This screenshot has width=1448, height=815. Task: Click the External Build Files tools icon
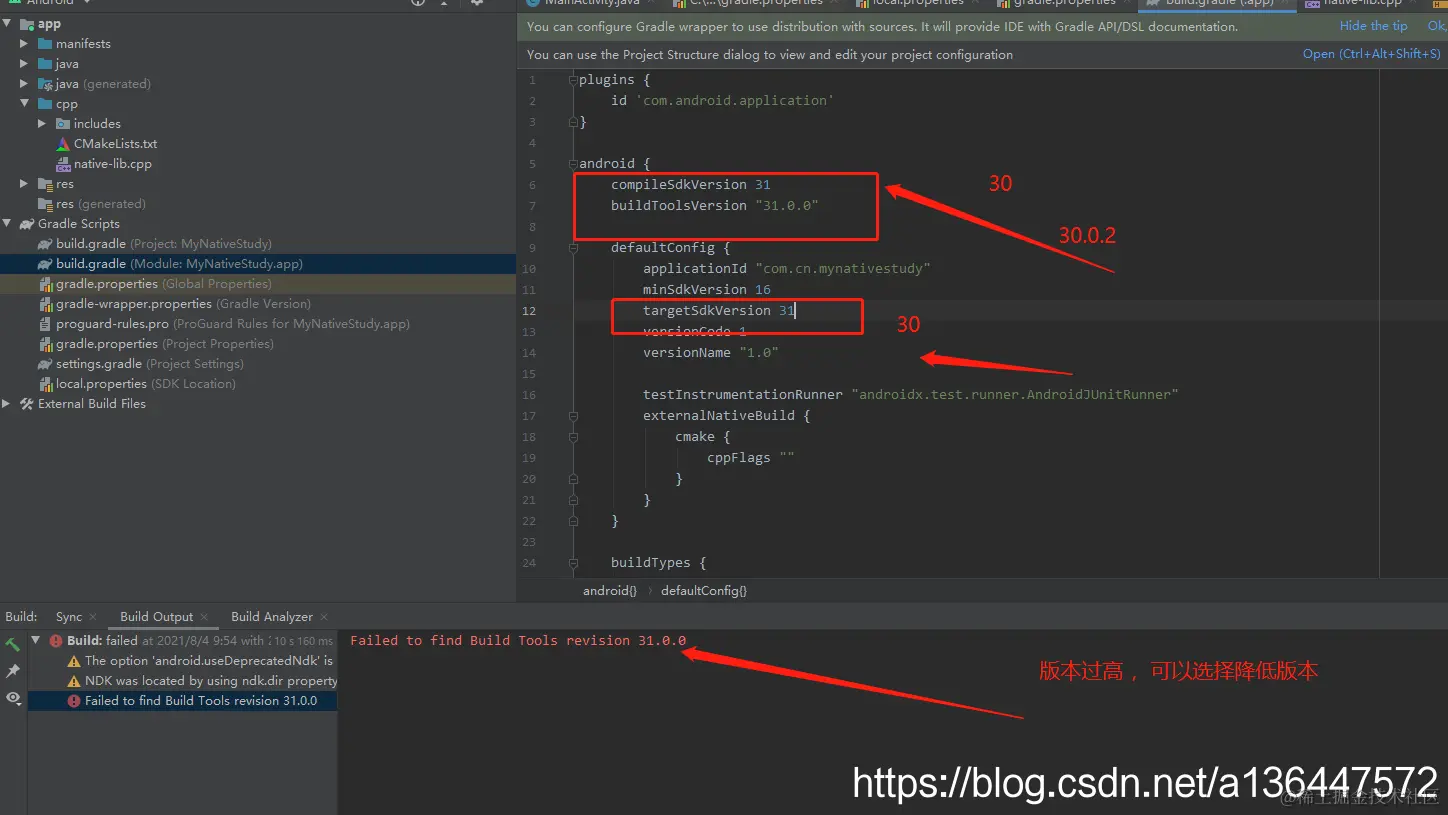(x=27, y=404)
